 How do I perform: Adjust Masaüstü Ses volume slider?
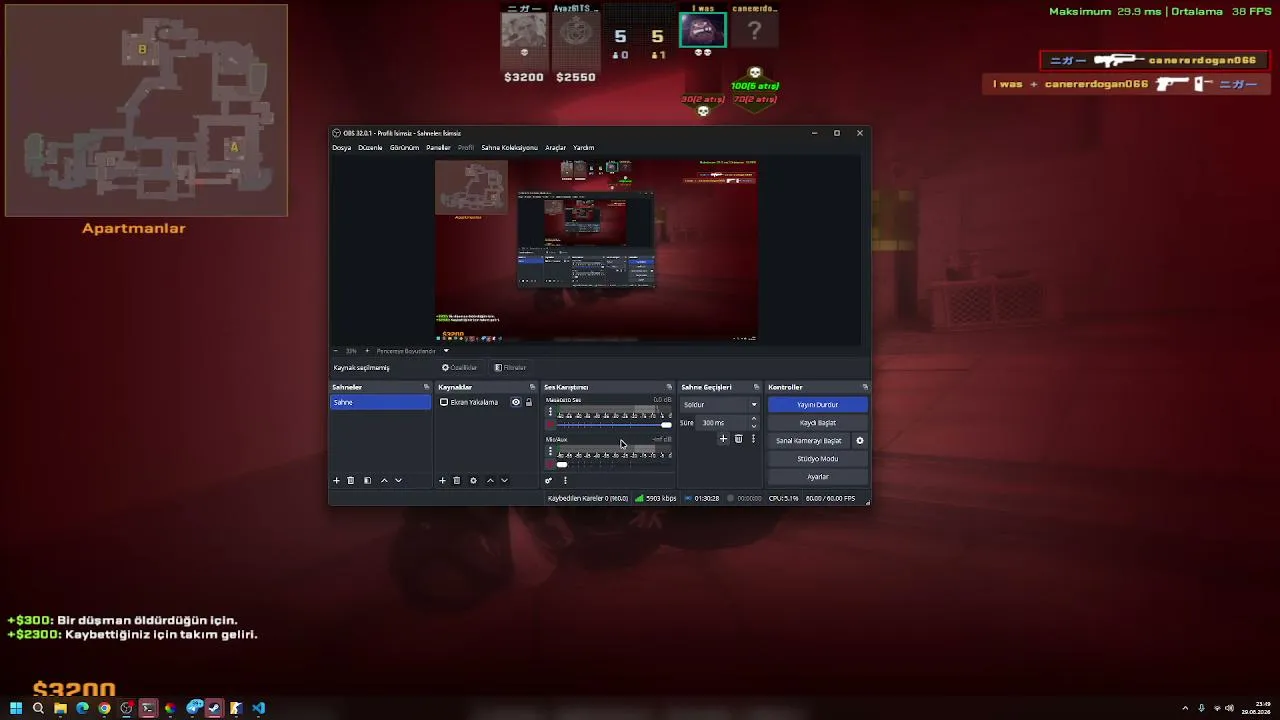pyautogui.click(x=614, y=425)
